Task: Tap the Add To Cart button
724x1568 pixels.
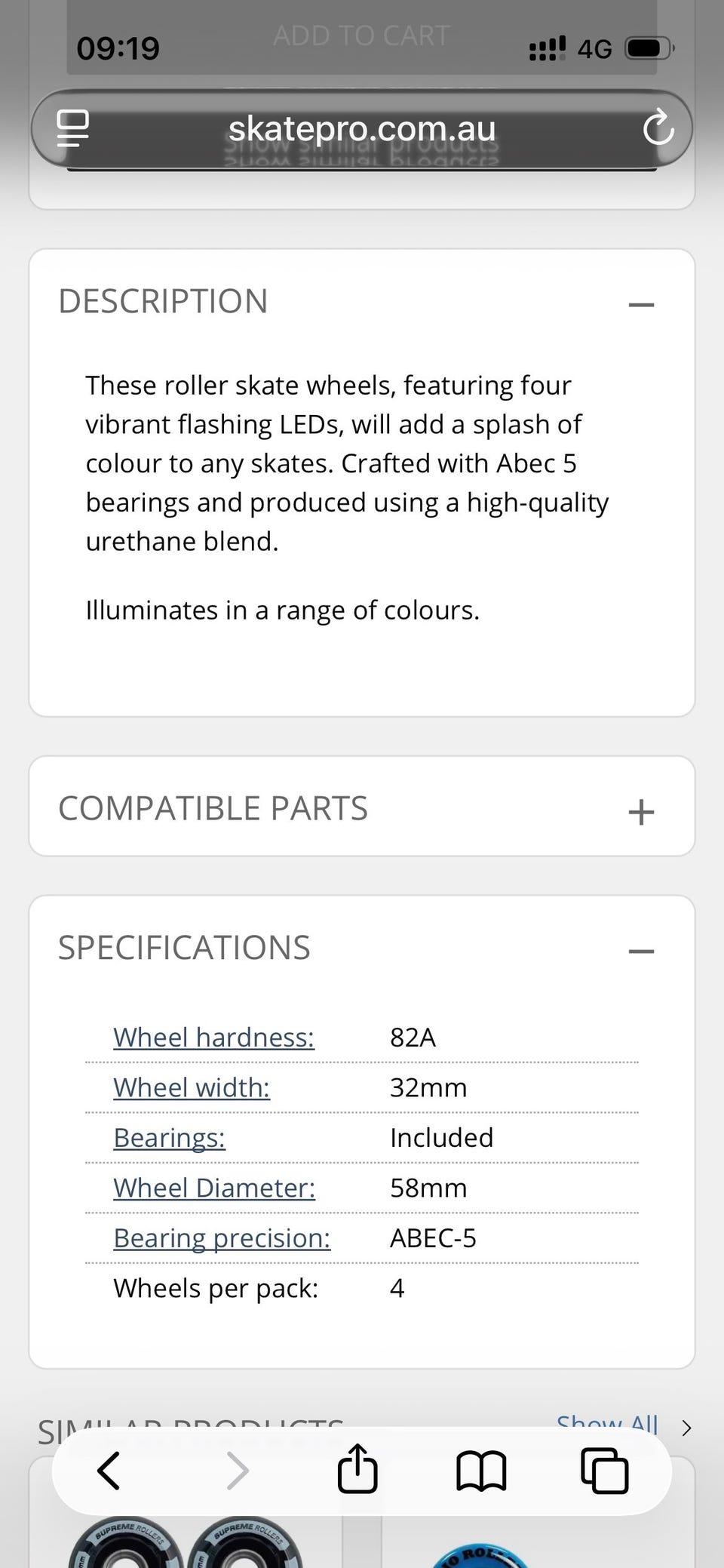Action: [362, 36]
